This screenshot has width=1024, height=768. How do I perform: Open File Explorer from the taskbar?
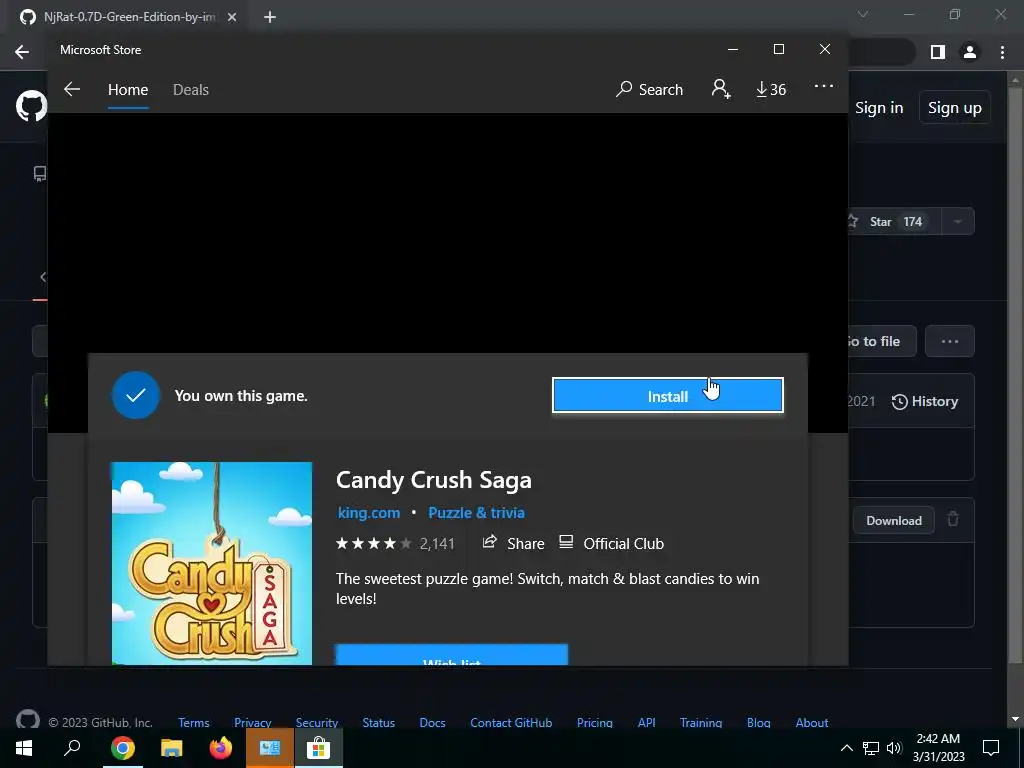(x=172, y=748)
